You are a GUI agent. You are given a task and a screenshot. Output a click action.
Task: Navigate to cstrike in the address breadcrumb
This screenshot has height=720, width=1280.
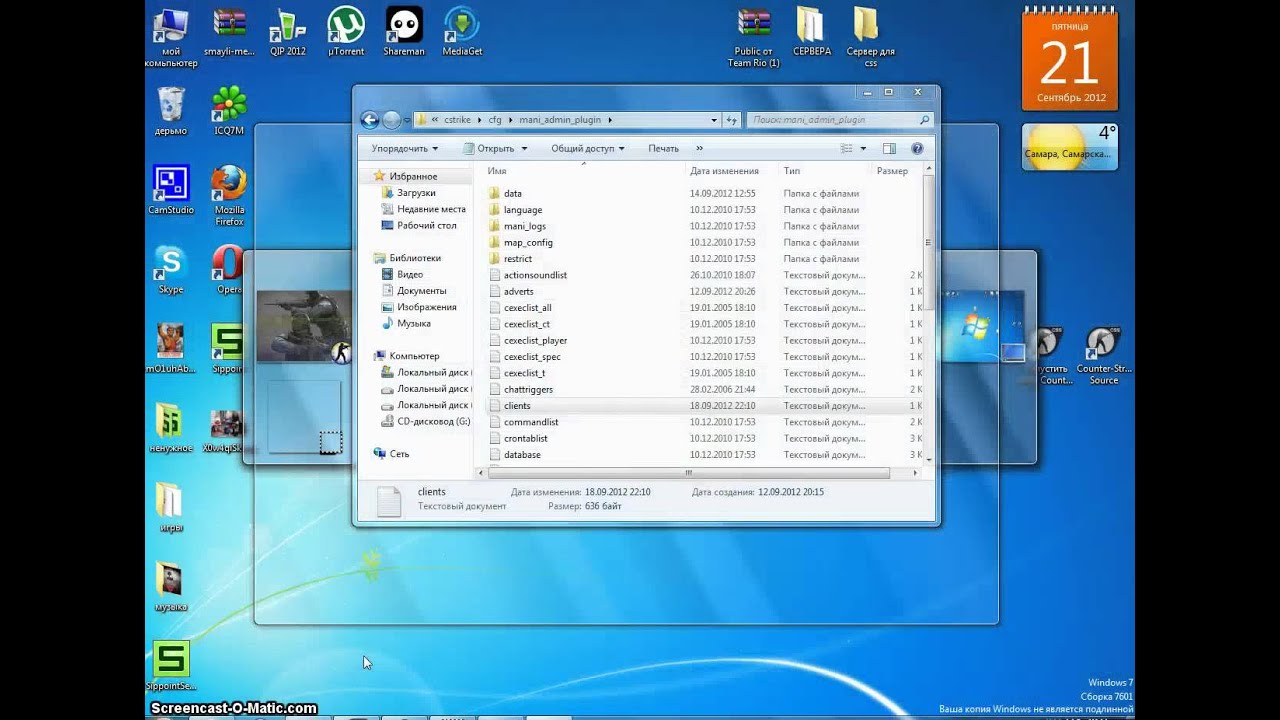457,120
